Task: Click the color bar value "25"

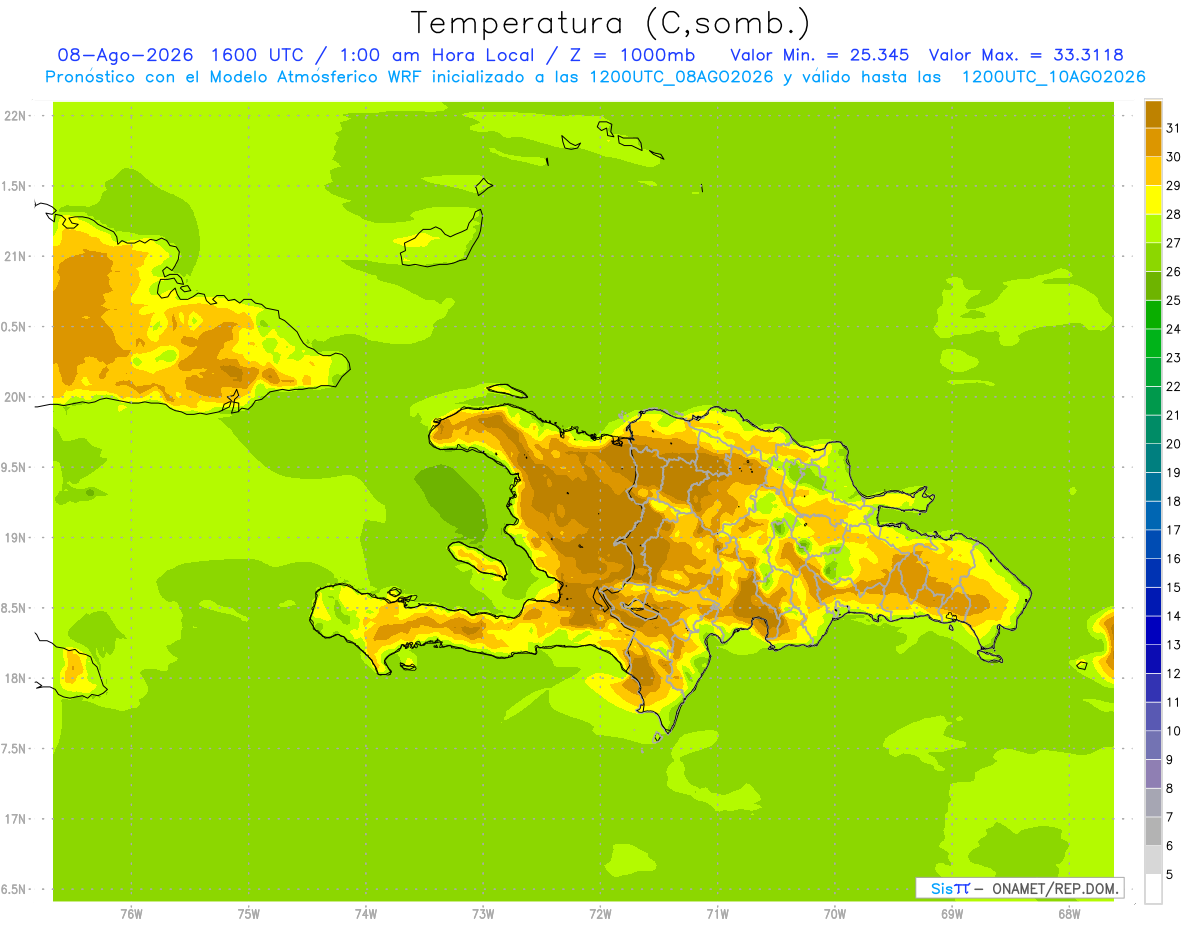Action: coord(1174,300)
